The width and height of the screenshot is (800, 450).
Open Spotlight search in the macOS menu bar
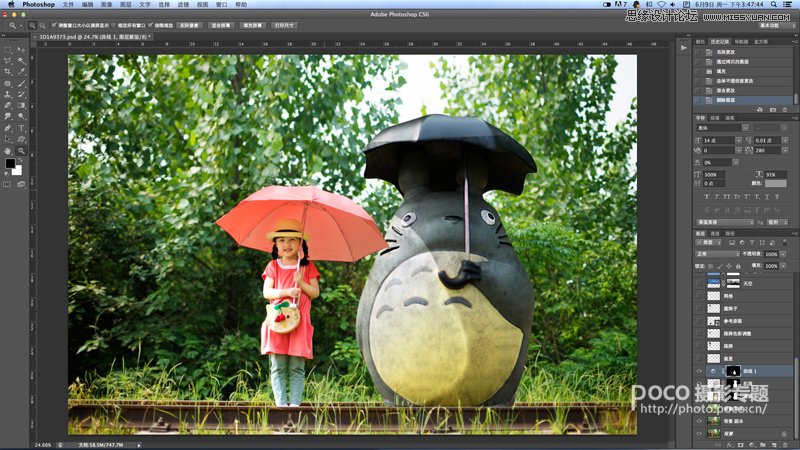[x=774, y=4]
